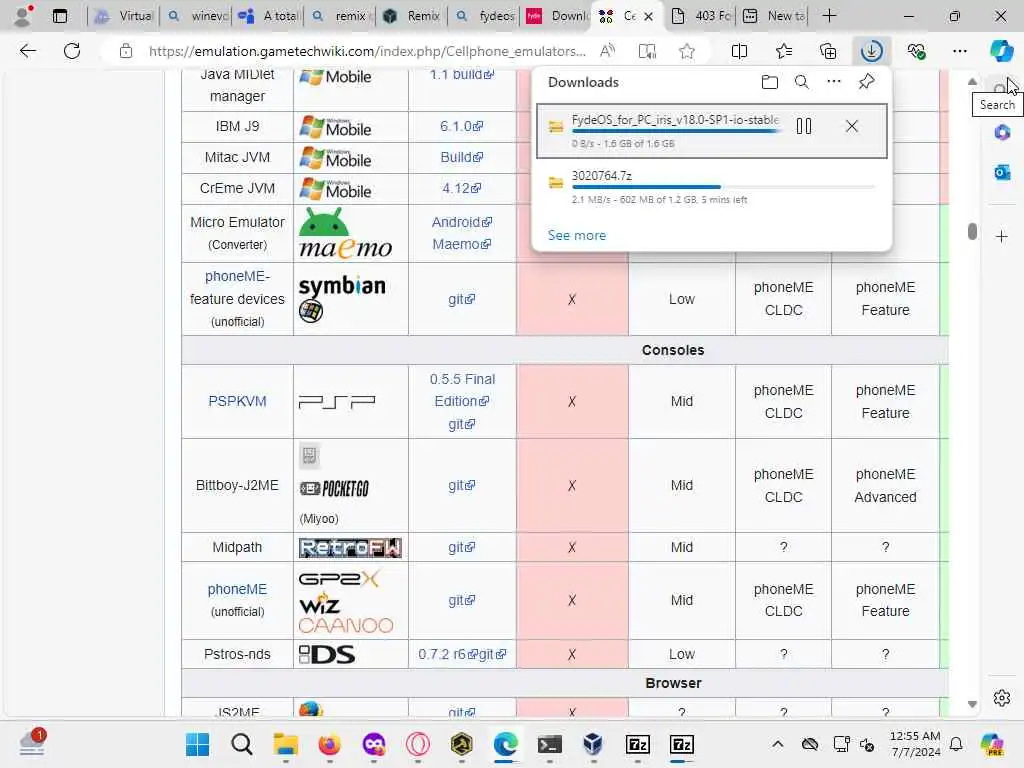The image size is (1024, 768).
Task: Open the Favorites list
Action: [784, 51]
